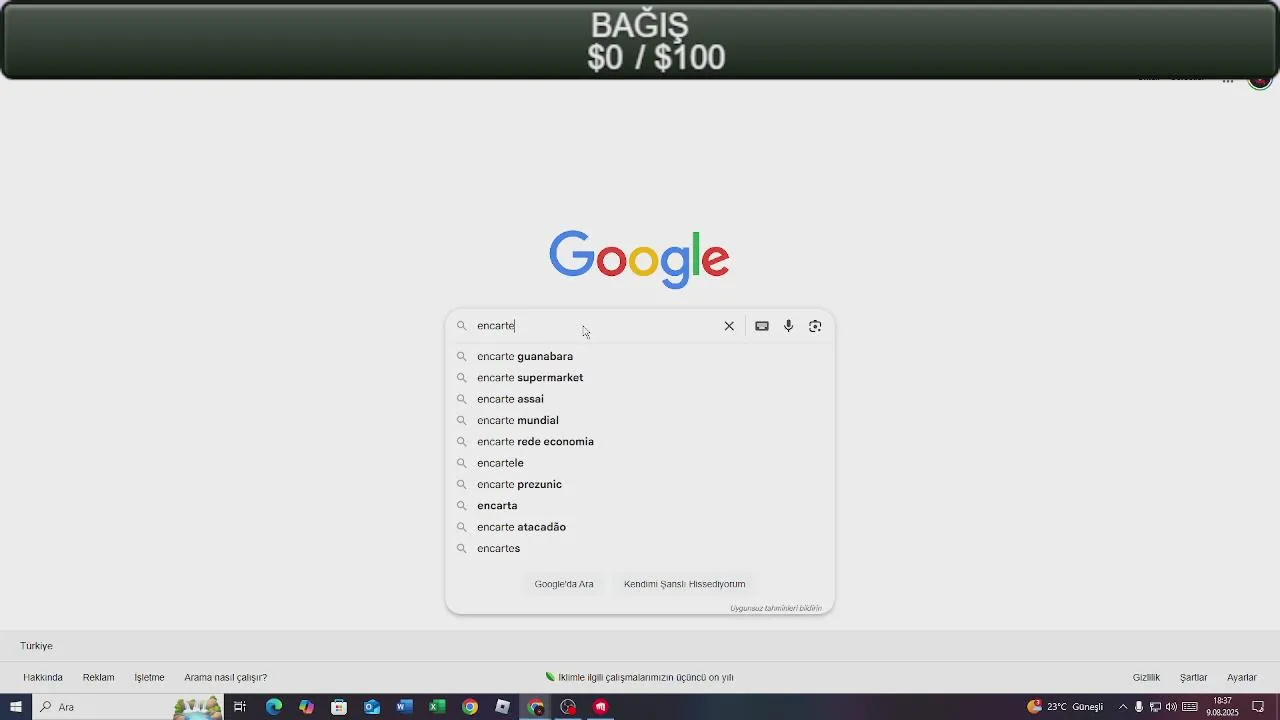The width and height of the screenshot is (1280, 720).
Task: Open Google Chrome from the taskbar
Action: point(470,707)
